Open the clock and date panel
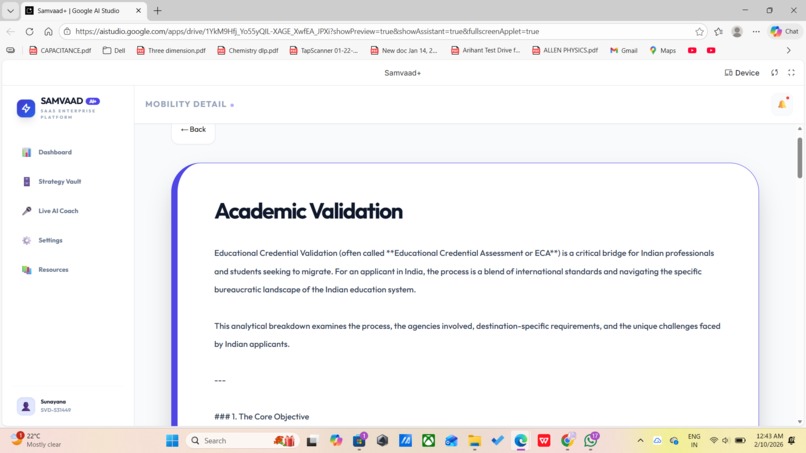 pos(769,440)
